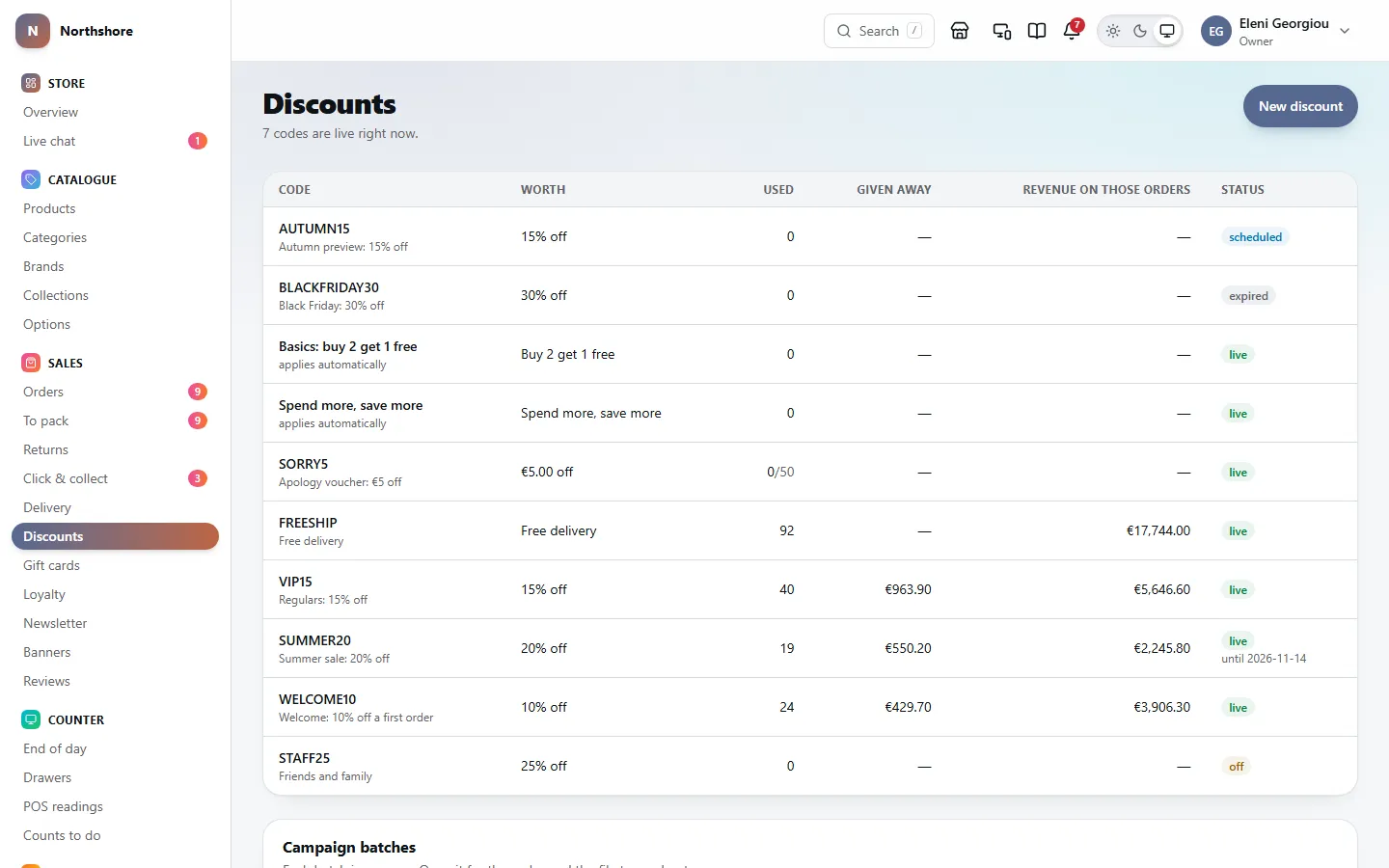Click the Northshore logo avatar
1389x868 pixels.
[33, 31]
